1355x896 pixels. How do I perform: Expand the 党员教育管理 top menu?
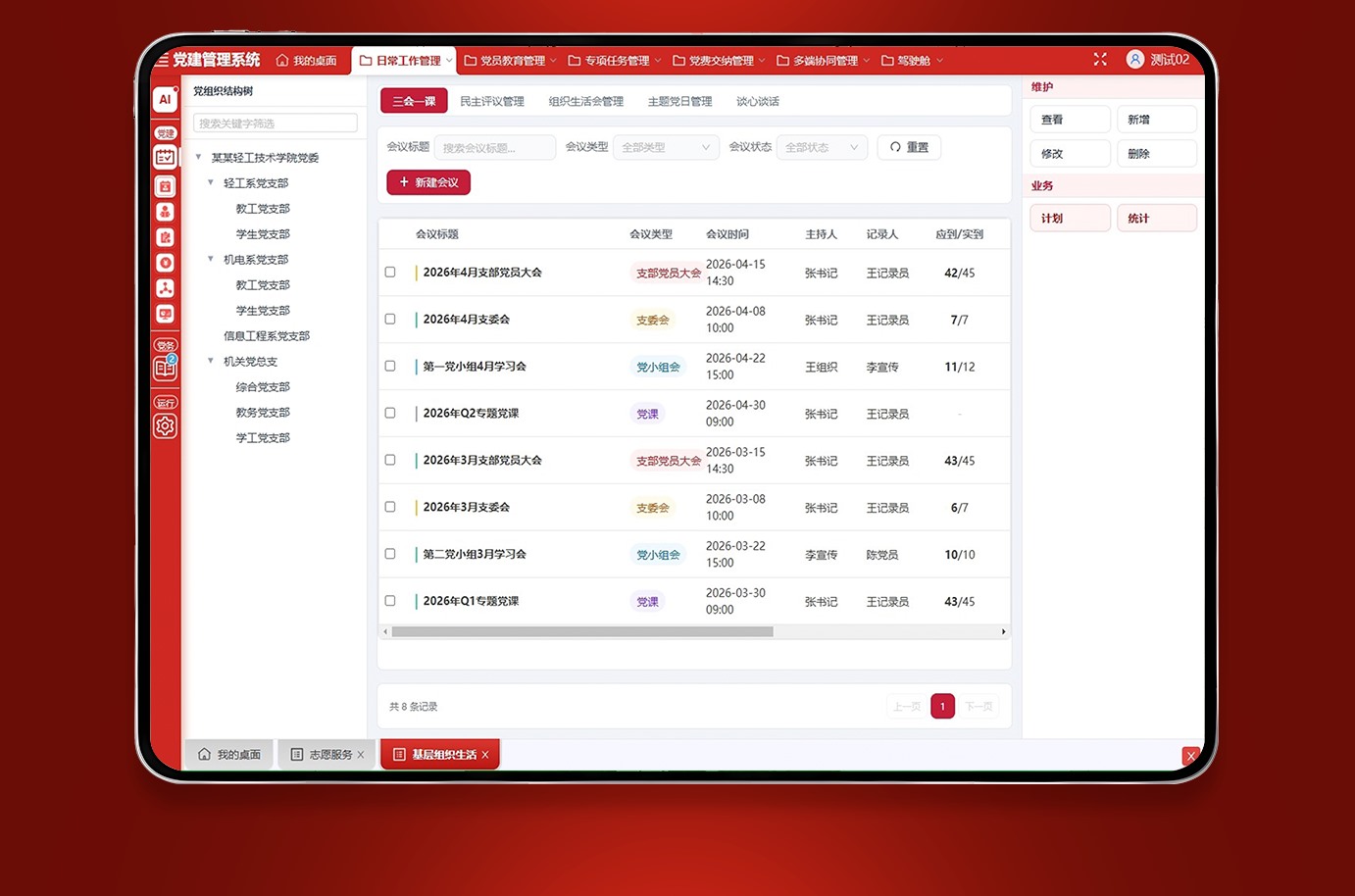[510, 61]
